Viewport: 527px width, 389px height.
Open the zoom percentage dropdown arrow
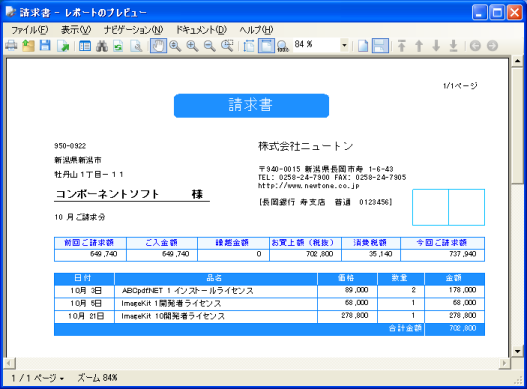pos(344,45)
